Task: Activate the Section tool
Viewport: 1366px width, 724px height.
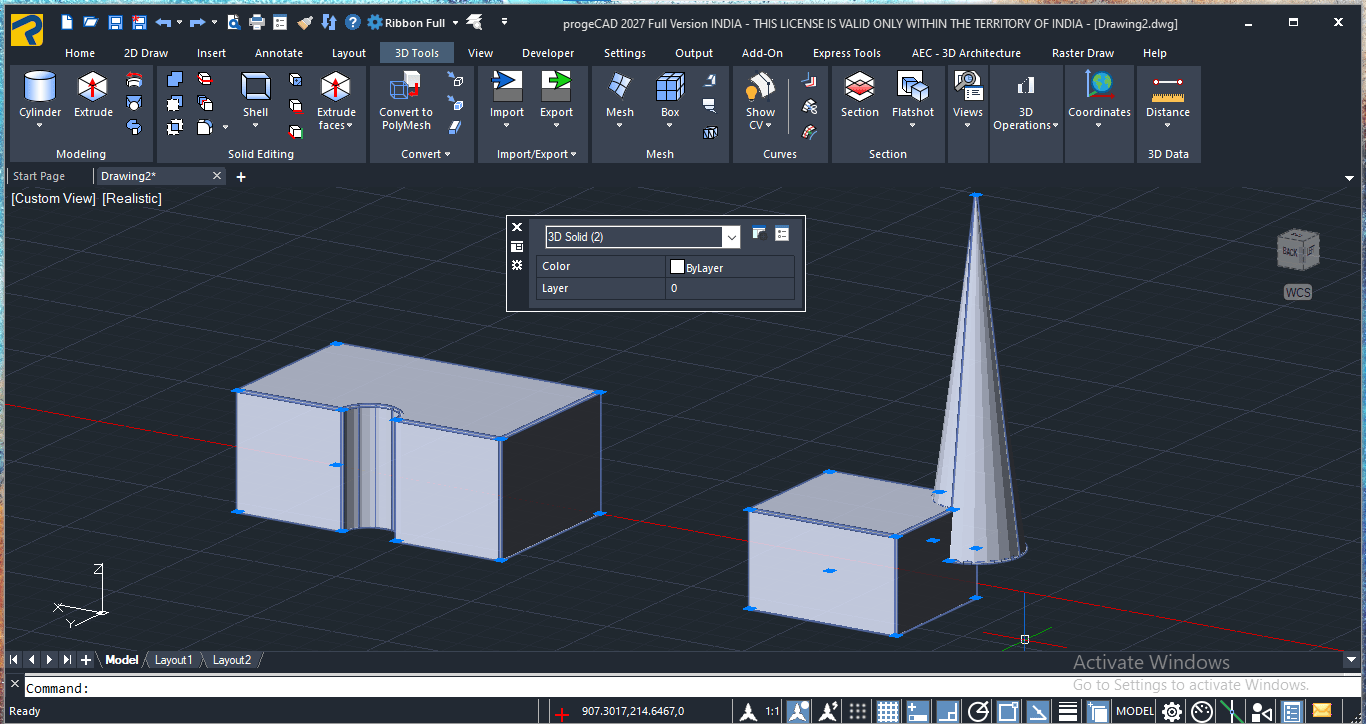Action: 860,95
